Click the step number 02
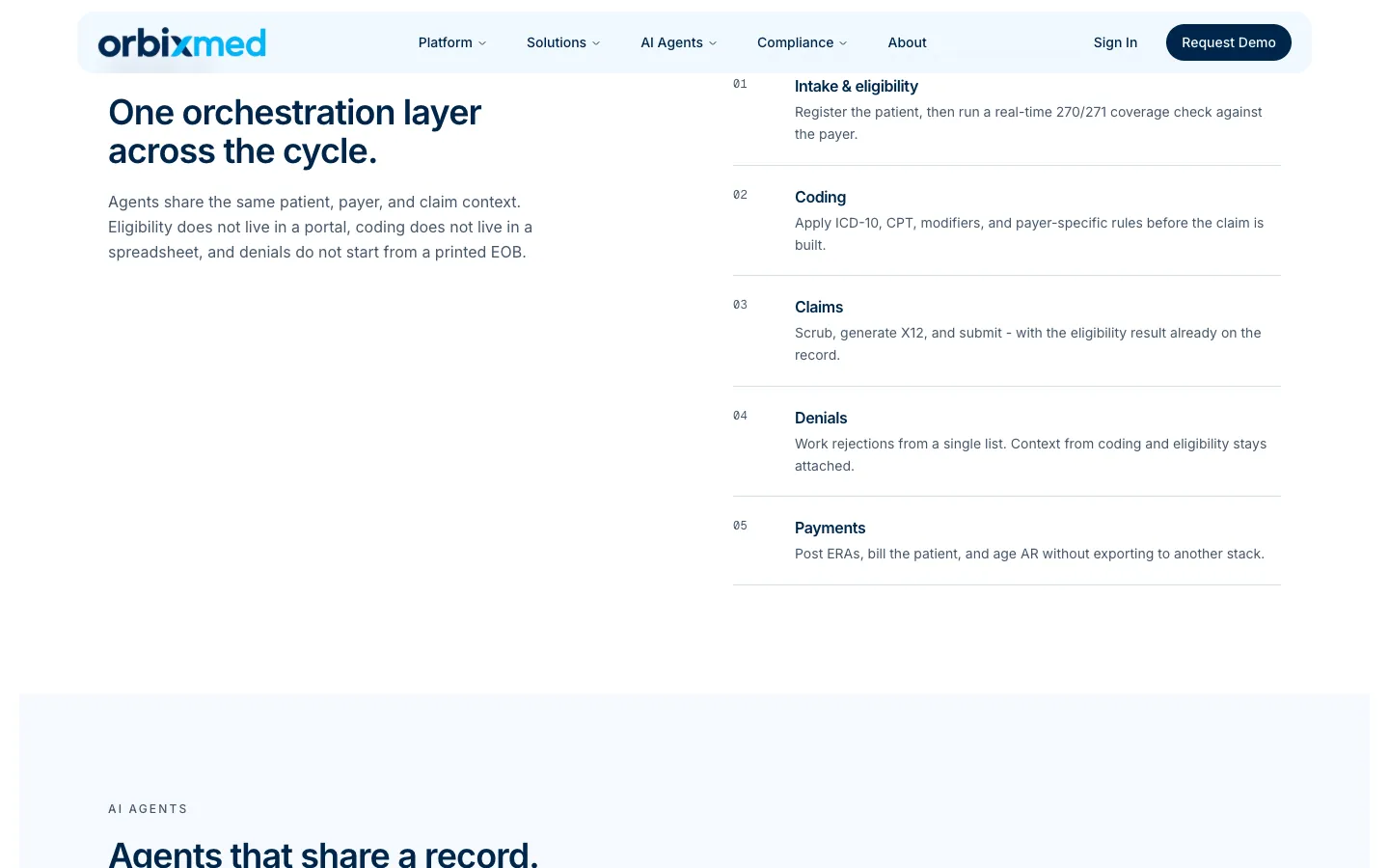Viewport: 1389px width, 868px height. [x=740, y=195]
